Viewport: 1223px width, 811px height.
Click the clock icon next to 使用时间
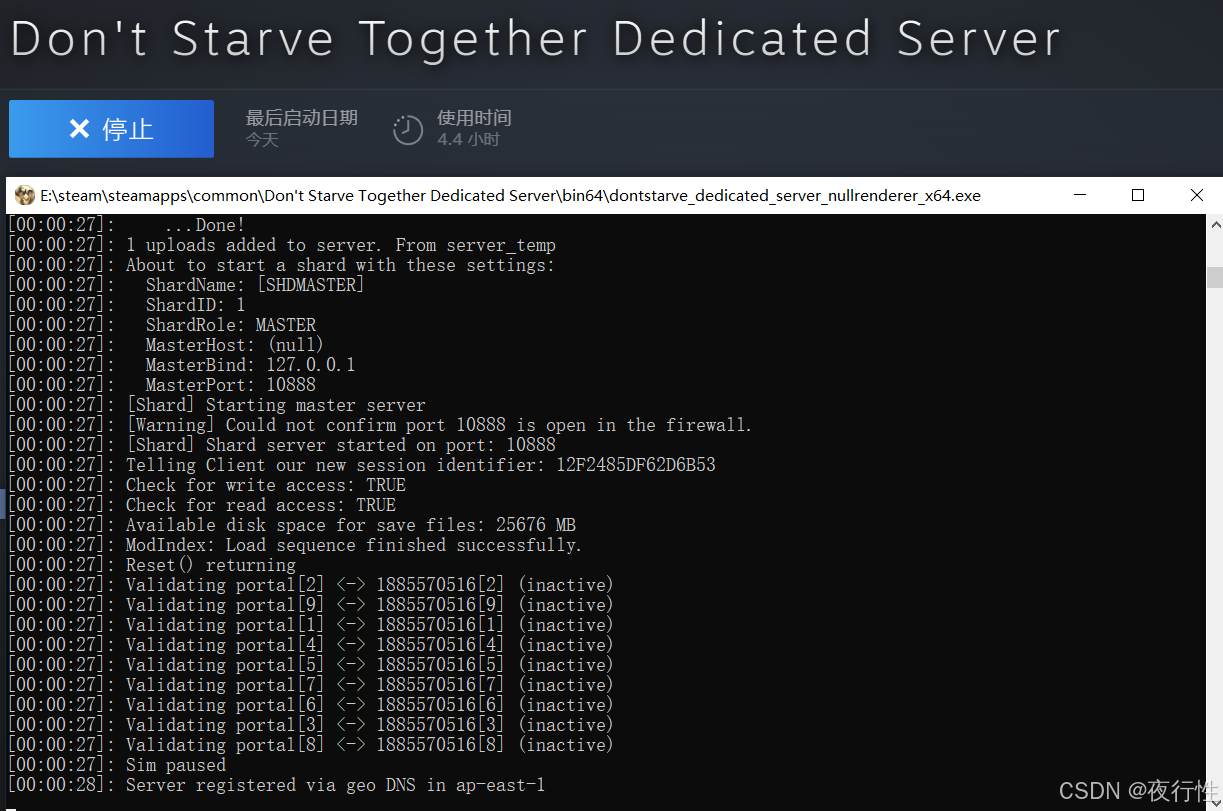pos(408,129)
